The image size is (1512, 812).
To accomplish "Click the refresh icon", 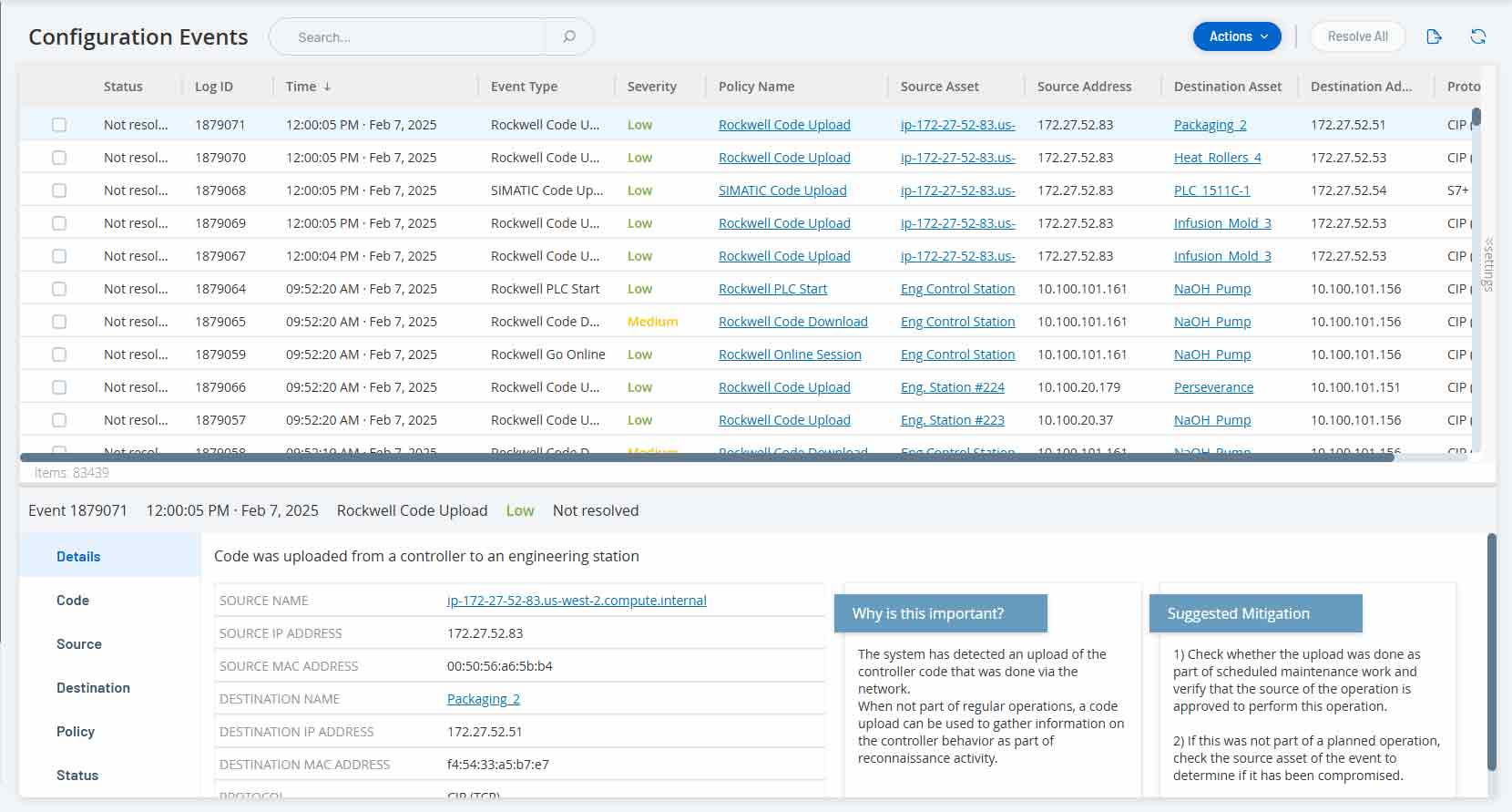I will click(x=1478, y=36).
